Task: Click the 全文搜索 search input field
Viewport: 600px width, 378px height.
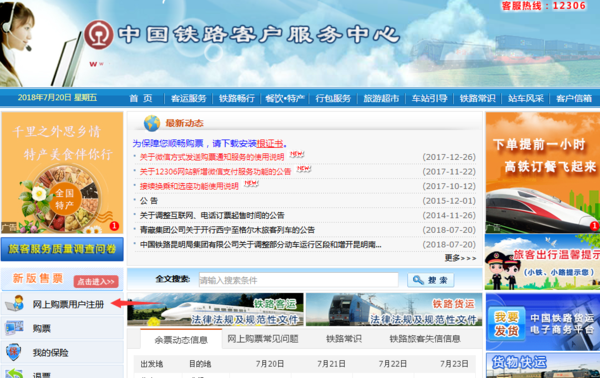Action: click(298, 280)
